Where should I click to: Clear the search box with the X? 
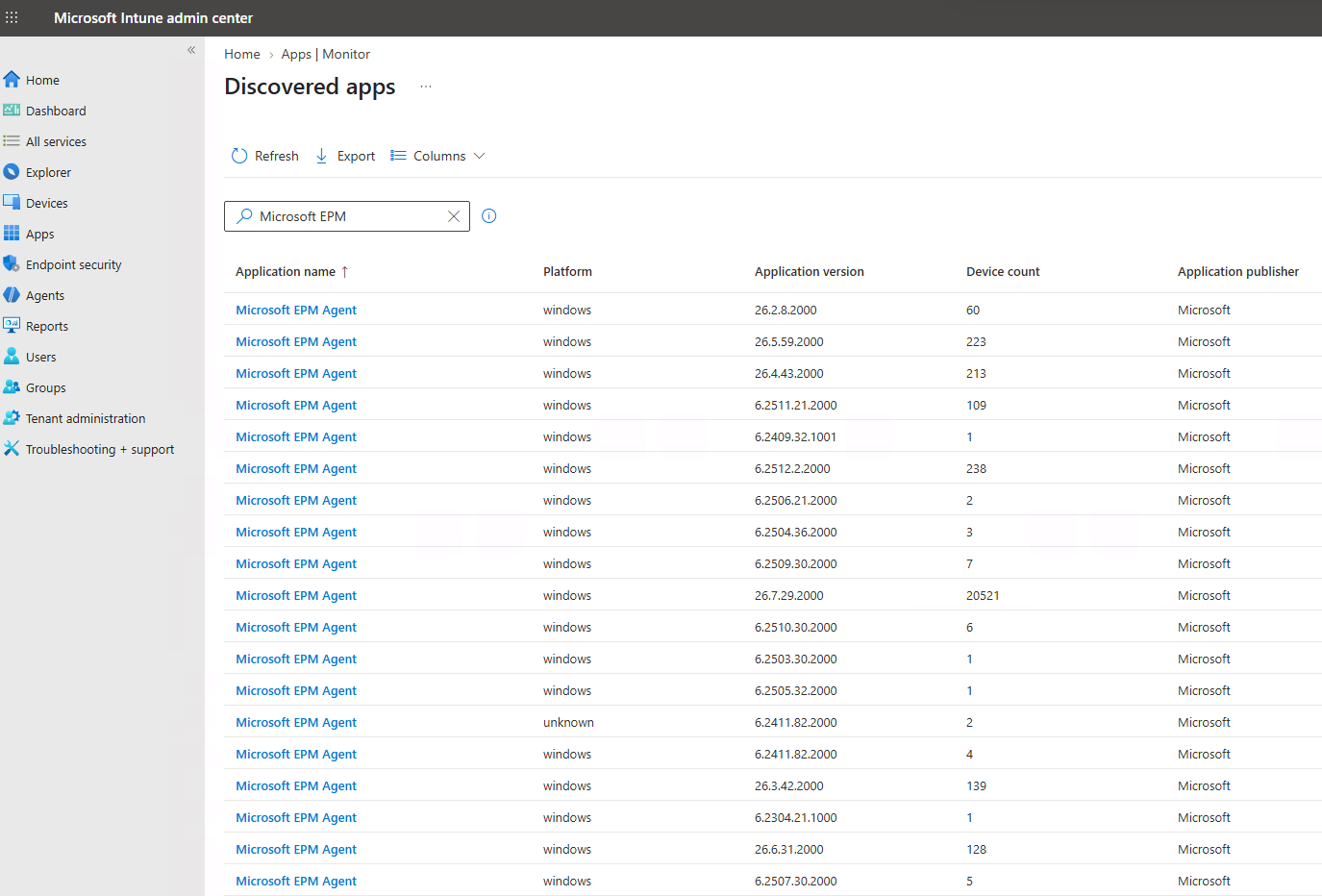point(454,216)
